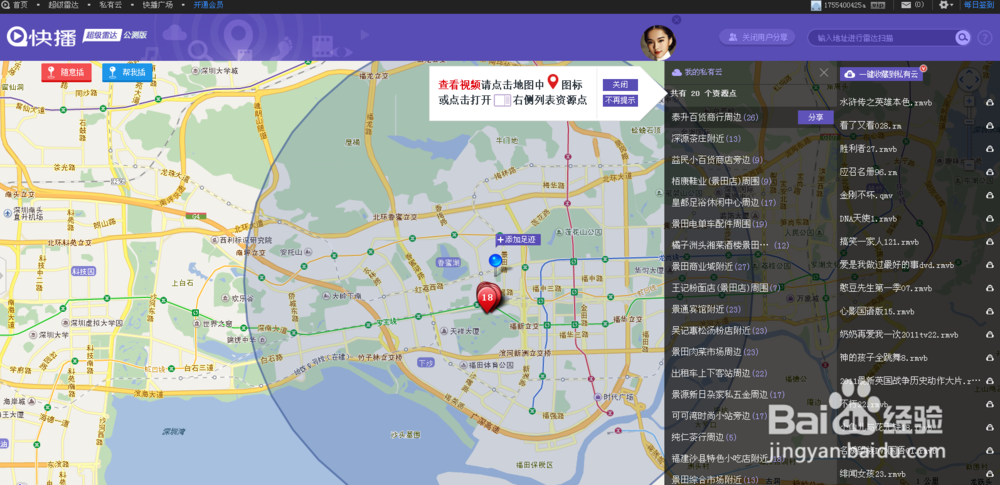Close the profile photo via small x
Screen dimensions: 1000x485
pyautogui.click(x=676, y=20)
